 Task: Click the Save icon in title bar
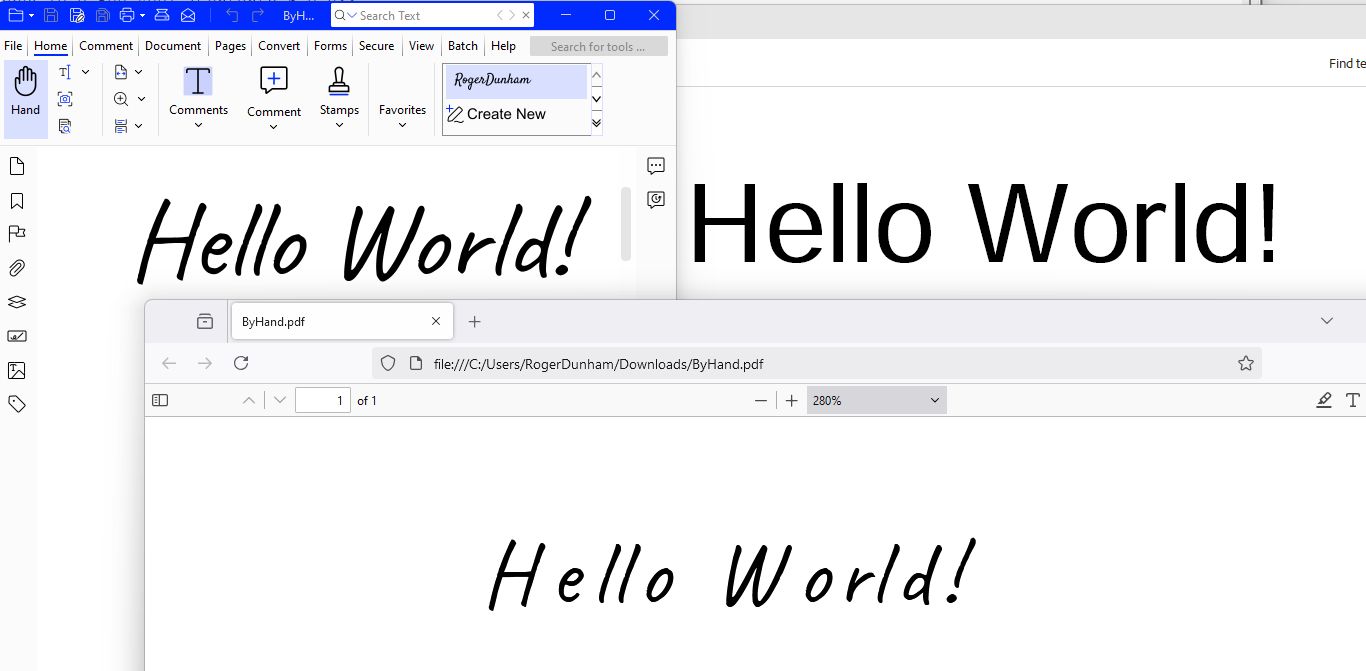pyautogui.click(x=51, y=15)
